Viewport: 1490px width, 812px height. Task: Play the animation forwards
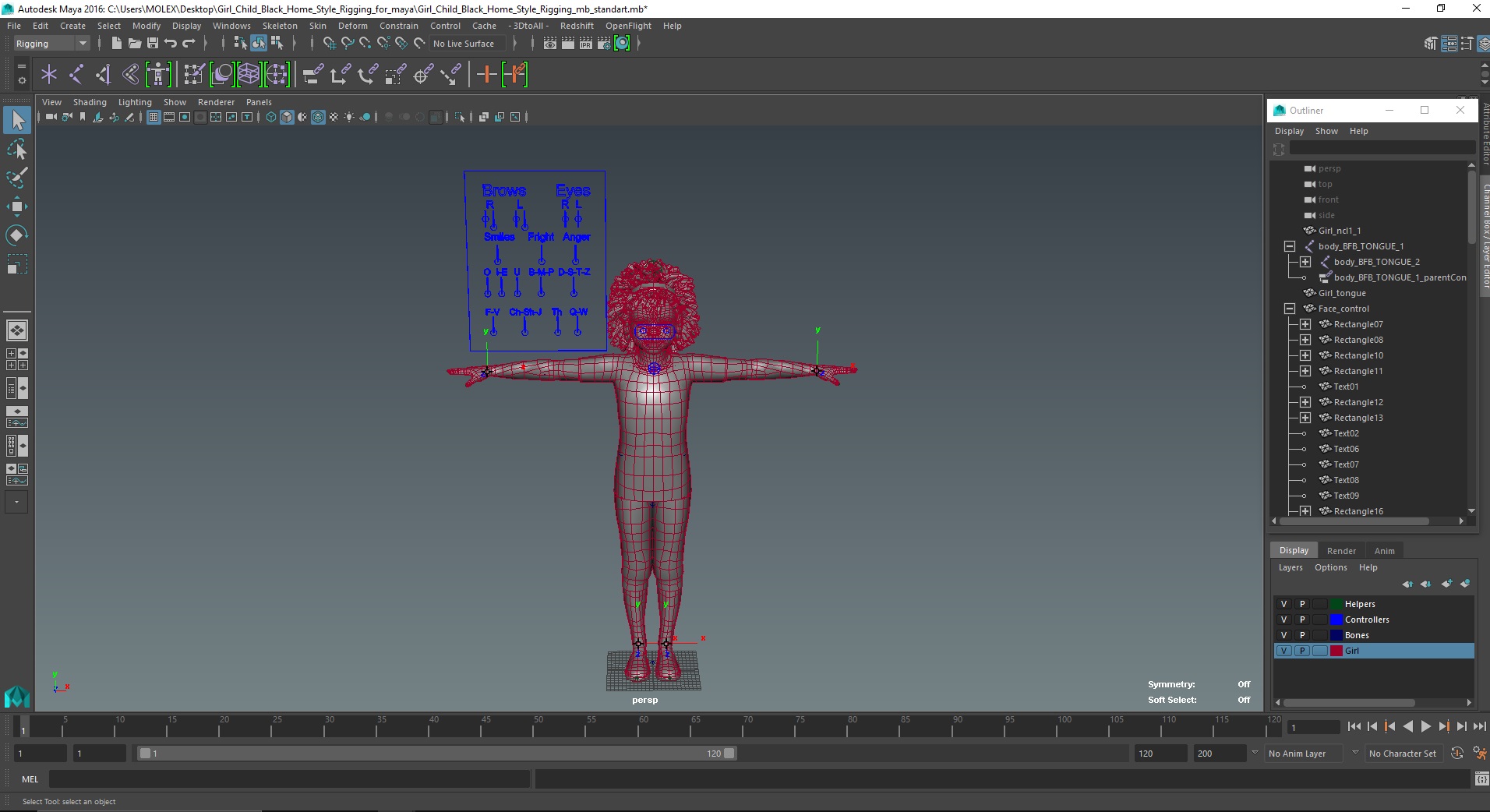click(x=1426, y=726)
